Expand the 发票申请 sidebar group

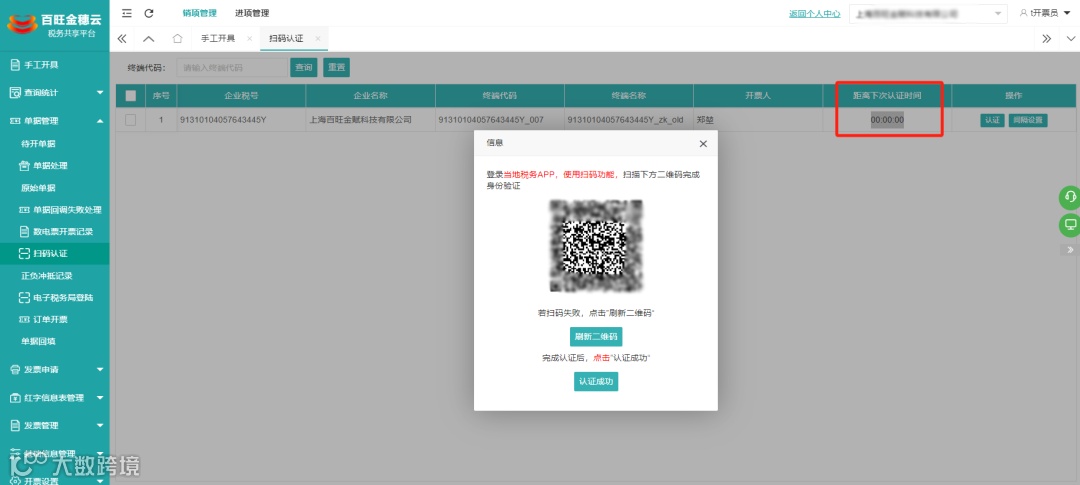coord(54,369)
